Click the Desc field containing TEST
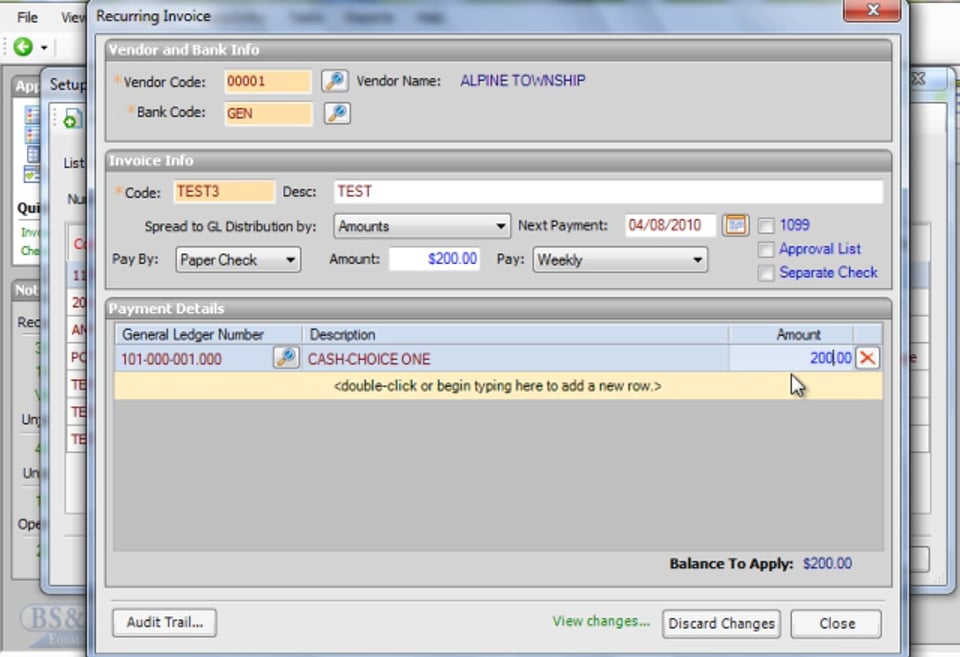Viewport: 960px width, 657px height. (608, 192)
